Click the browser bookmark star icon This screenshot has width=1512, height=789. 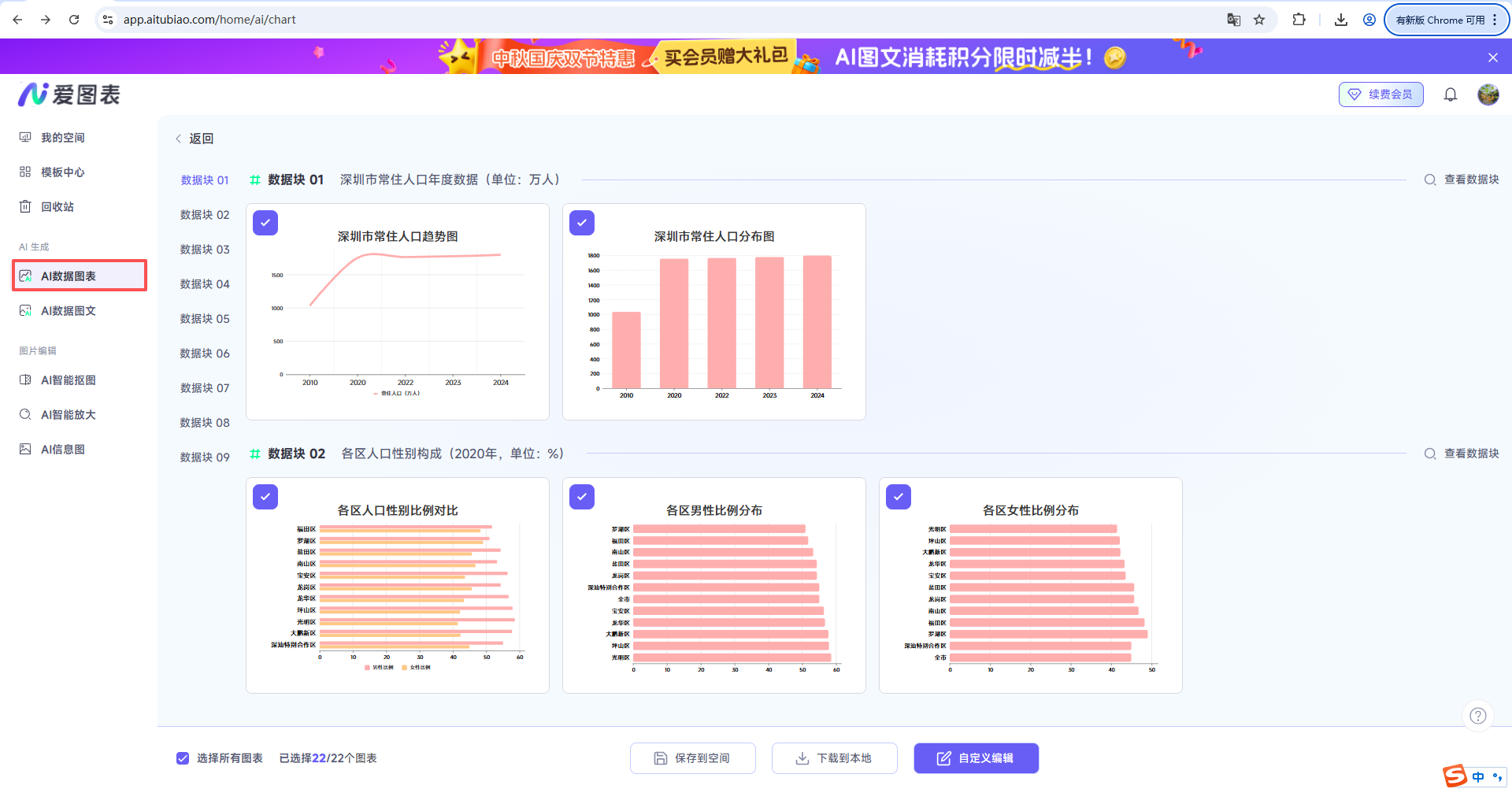point(1259,20)
